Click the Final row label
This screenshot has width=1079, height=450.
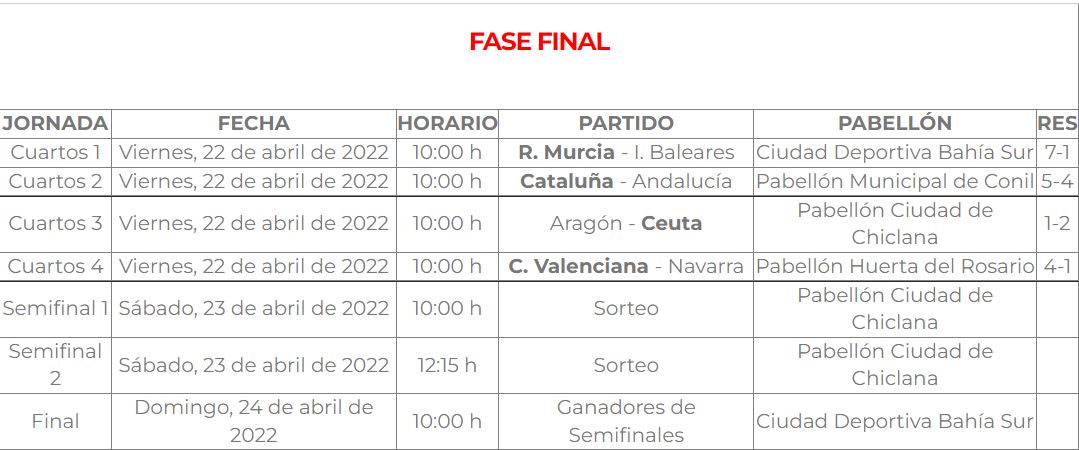click(55, 422)
